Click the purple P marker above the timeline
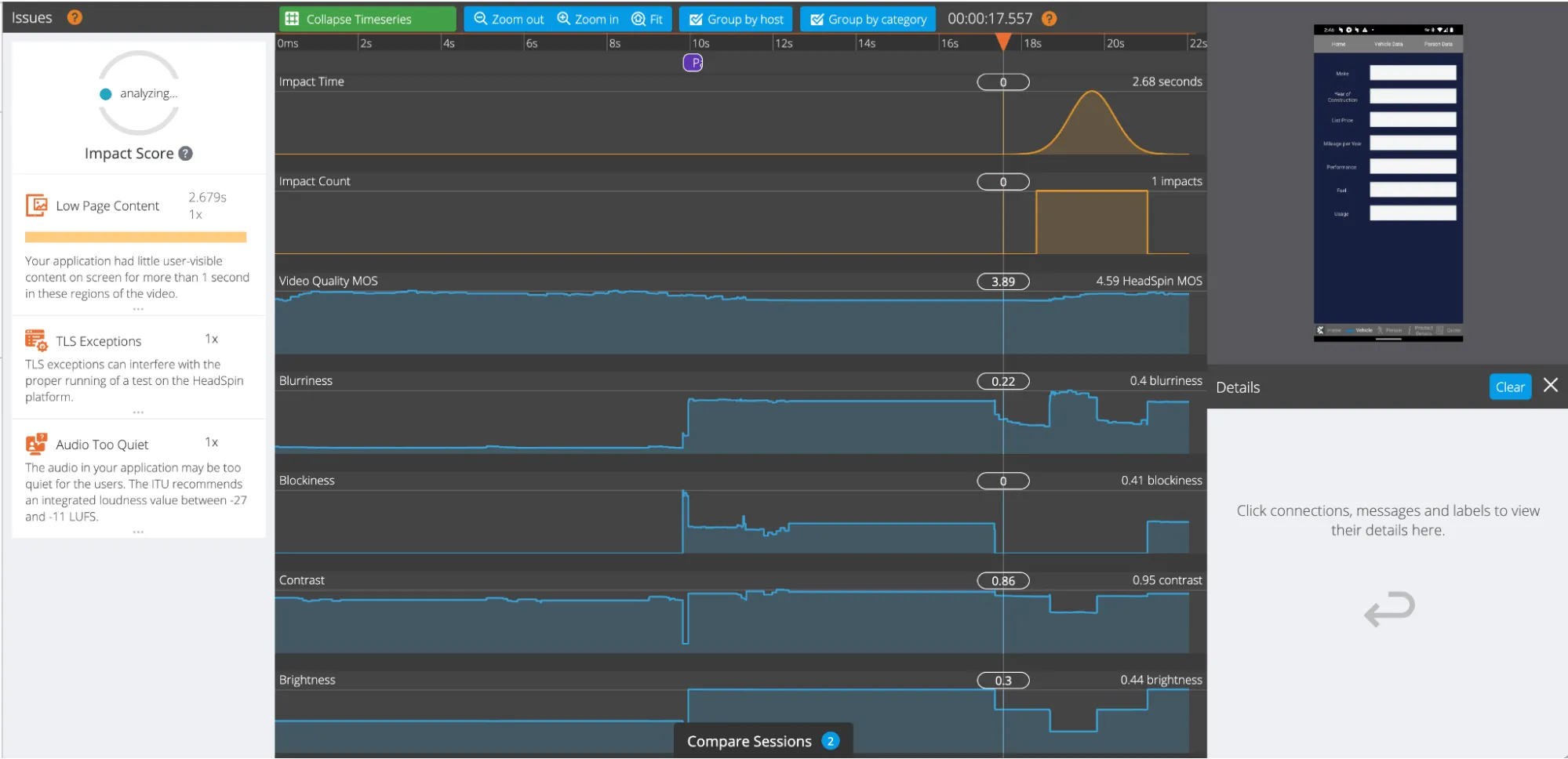This screenshot has width=1568, height=759. coord(693,62)
